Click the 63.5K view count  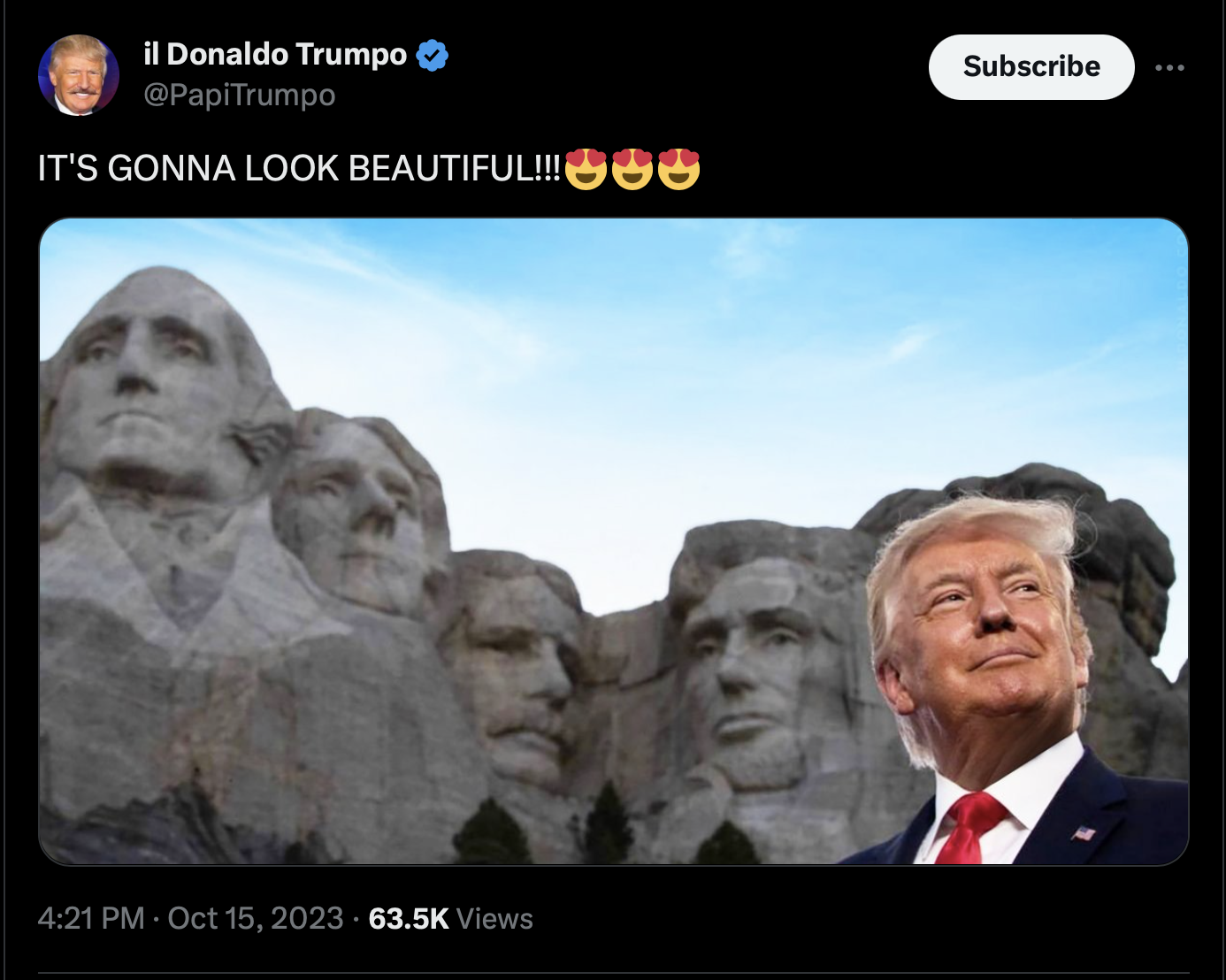coord(409,918)
